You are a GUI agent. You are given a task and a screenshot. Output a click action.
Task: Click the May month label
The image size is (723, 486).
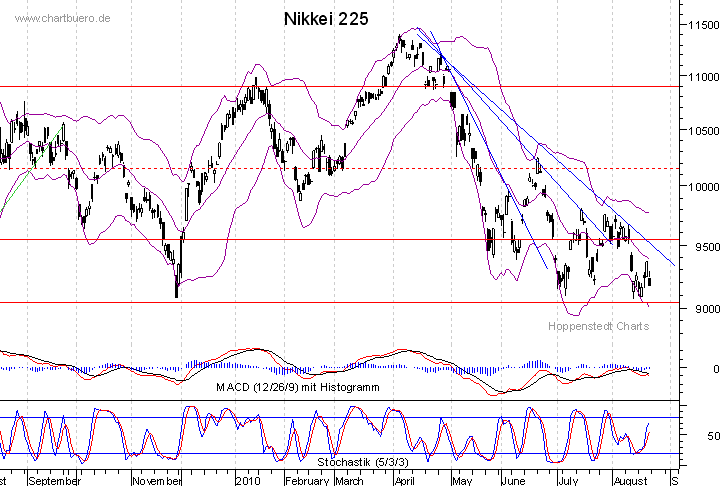(462, 481)
